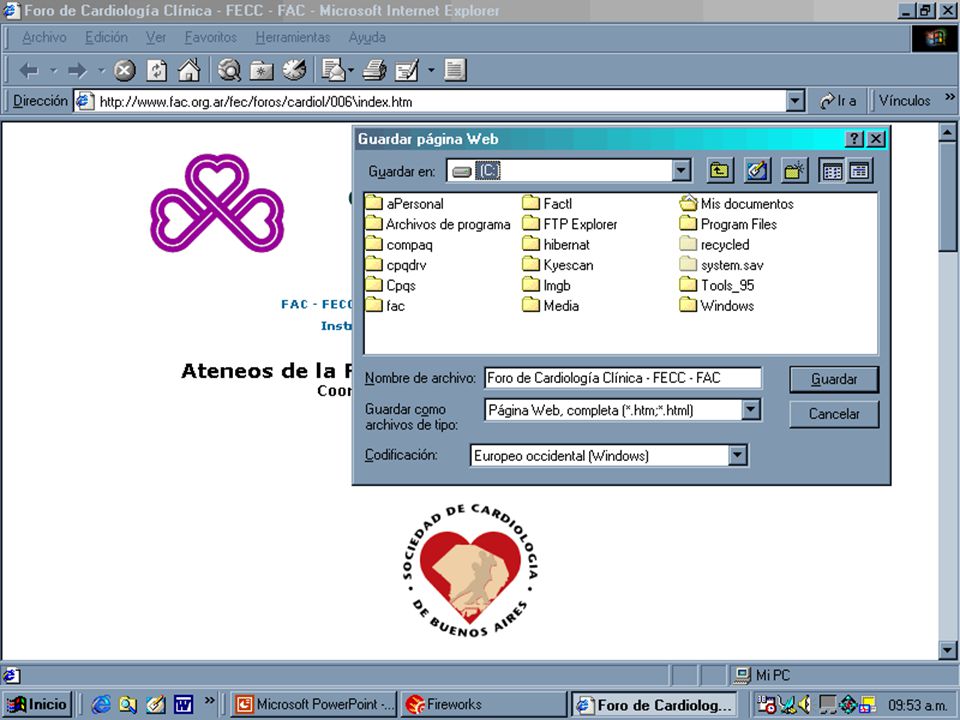Open the Herramientas menu
Image resolution: width=960 pixels, height=720 pixels.
tap(293, 37)
